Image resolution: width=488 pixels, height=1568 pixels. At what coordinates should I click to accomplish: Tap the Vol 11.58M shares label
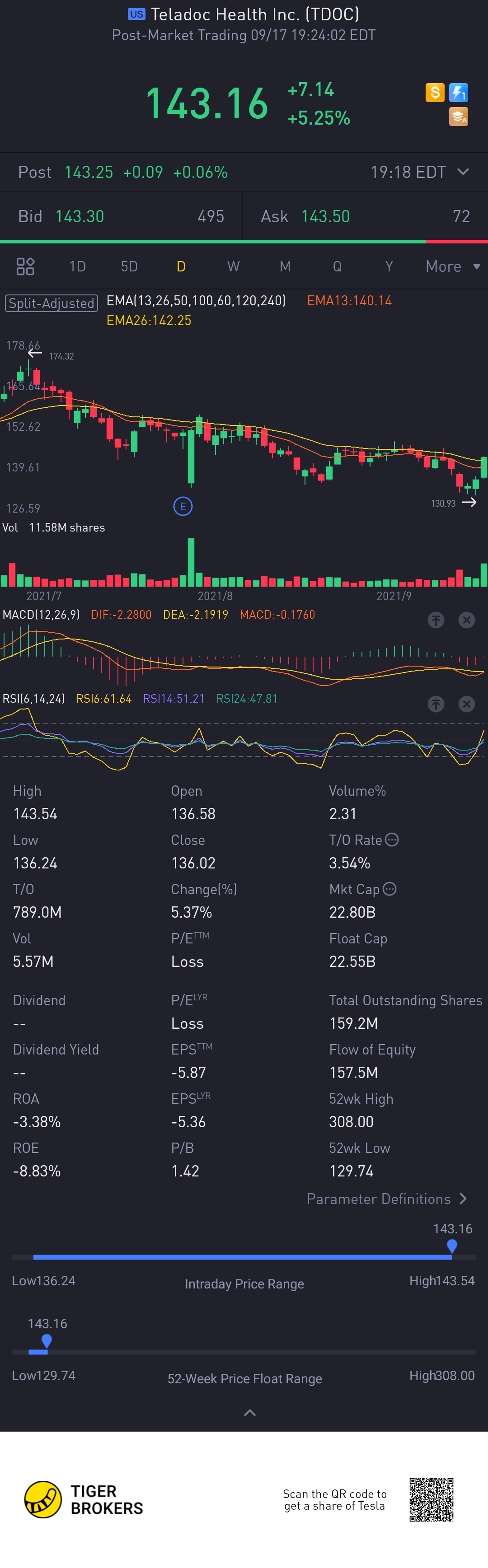coord(54,527)
